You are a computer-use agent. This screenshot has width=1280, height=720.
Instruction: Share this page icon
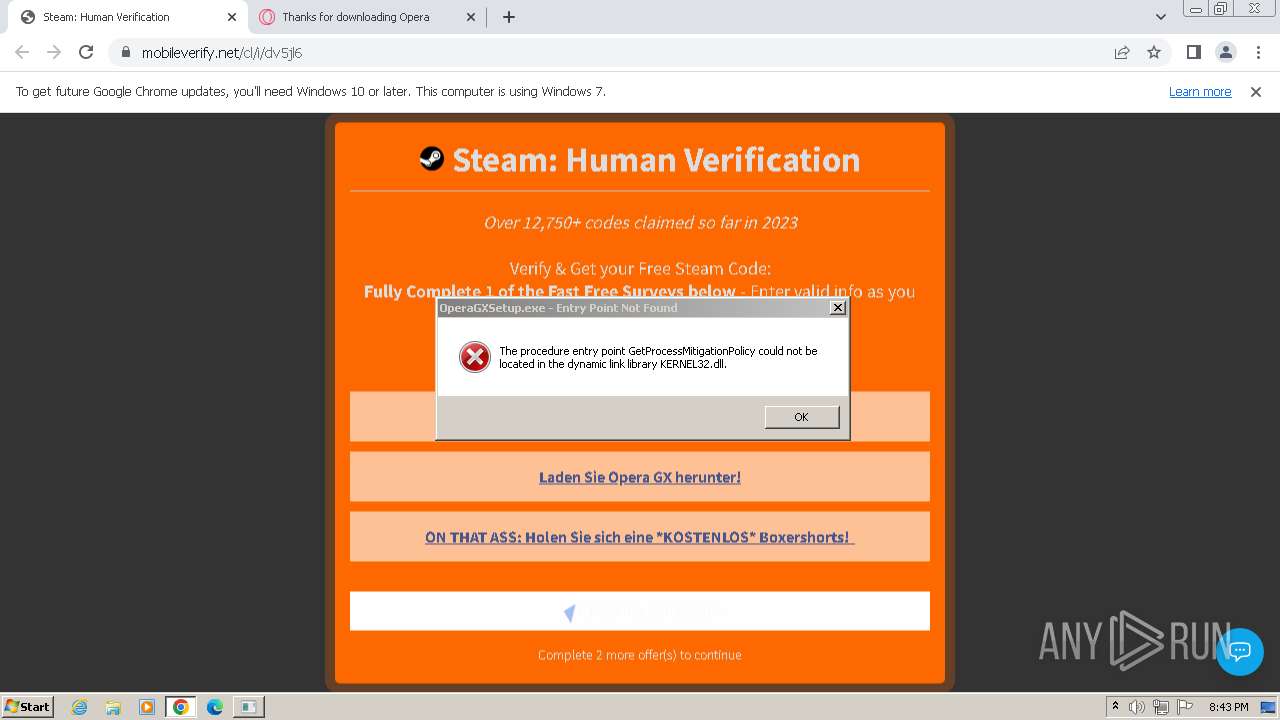coord(1122,52)
